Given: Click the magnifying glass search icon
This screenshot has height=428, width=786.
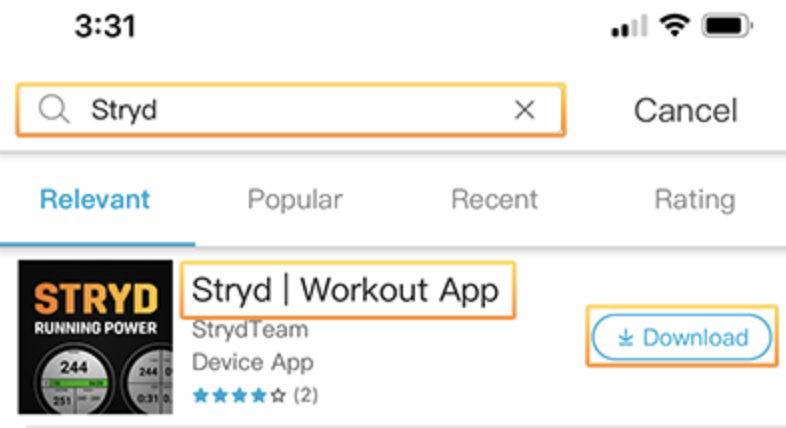Looking at the screenshot, I should (x=54, y=109).
